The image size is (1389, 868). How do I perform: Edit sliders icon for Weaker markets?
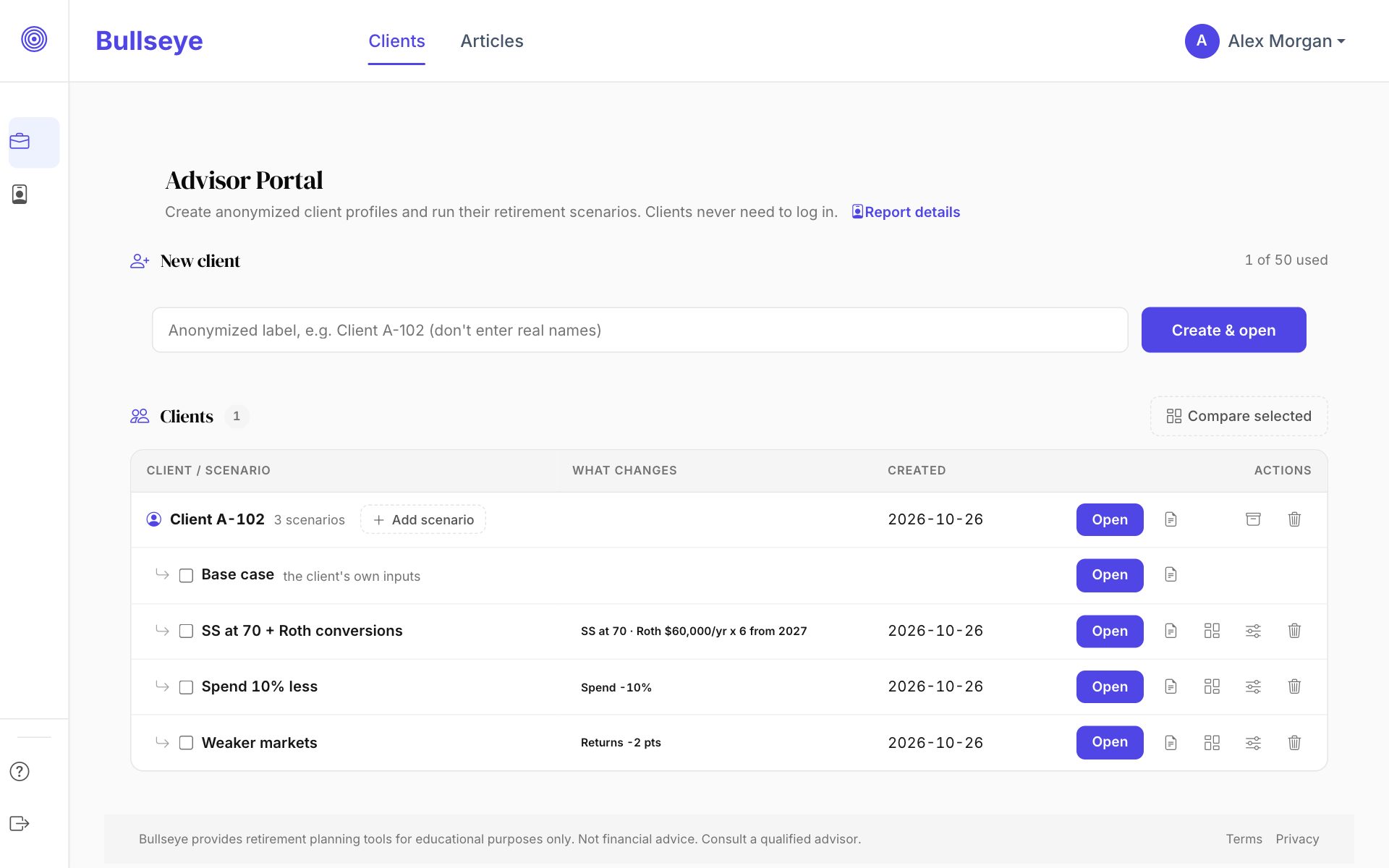1253,743
